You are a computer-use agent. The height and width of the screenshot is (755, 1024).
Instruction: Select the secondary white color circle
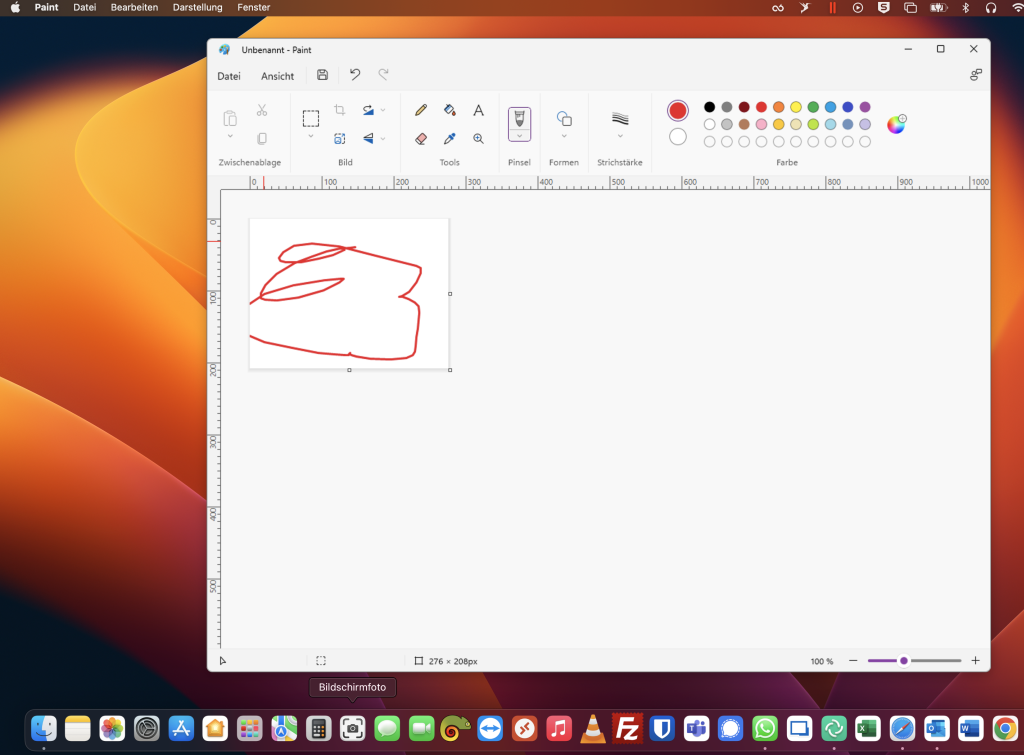[x=678, y=137]
